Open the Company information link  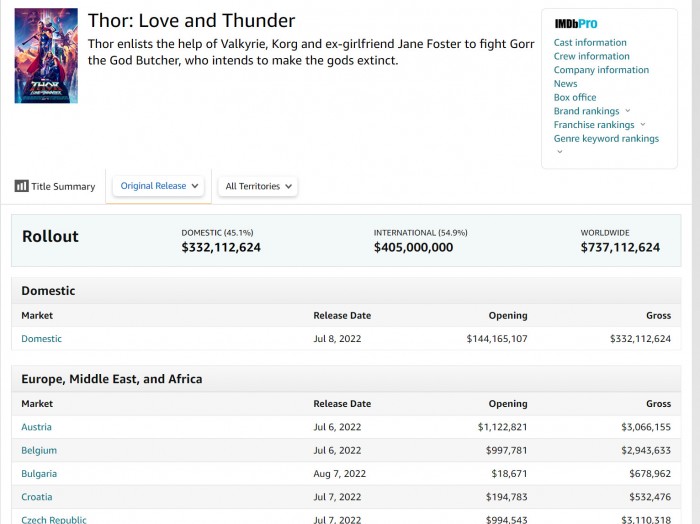click(x=601, y=70)
